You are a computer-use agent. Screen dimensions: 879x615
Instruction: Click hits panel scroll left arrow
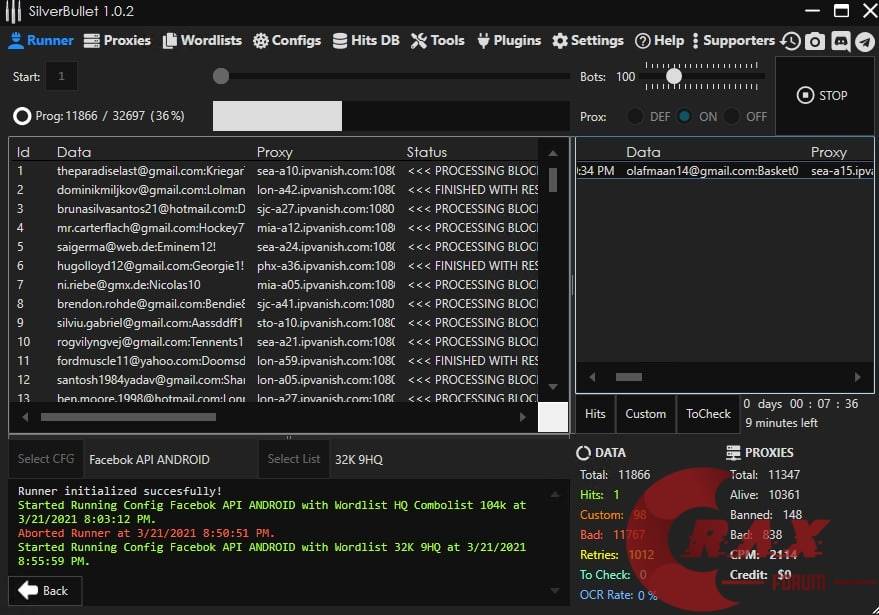point(592,377)
